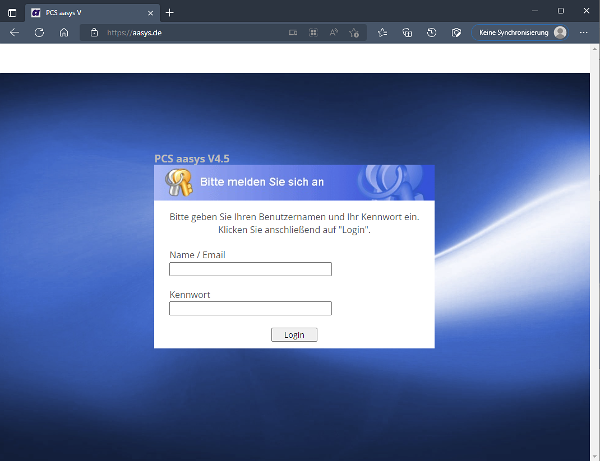The width and height of the screenshot is (600, 461).
Task: Open the Favorites list icon
Action: (382, 33)
